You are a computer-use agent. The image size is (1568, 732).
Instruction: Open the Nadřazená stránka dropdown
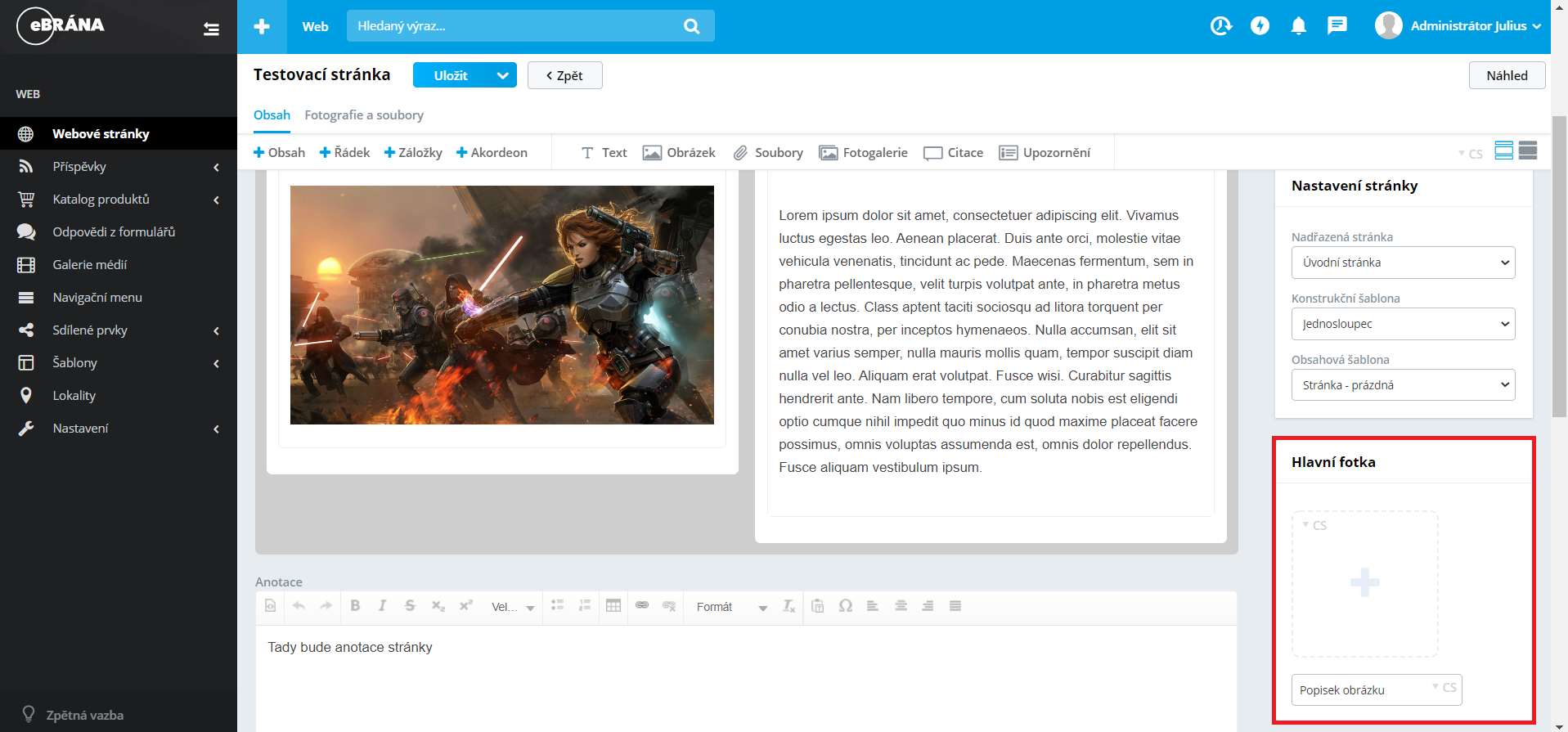tap(1404, 263)
